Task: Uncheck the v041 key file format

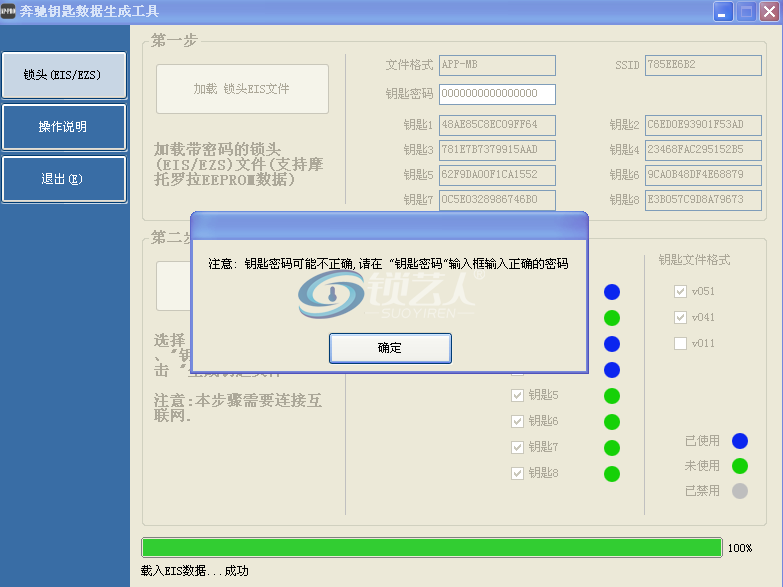Action: pos(680,317)
